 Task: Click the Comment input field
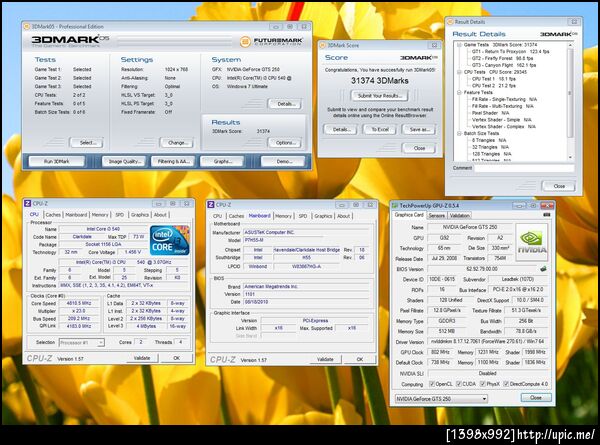[524, 168]
